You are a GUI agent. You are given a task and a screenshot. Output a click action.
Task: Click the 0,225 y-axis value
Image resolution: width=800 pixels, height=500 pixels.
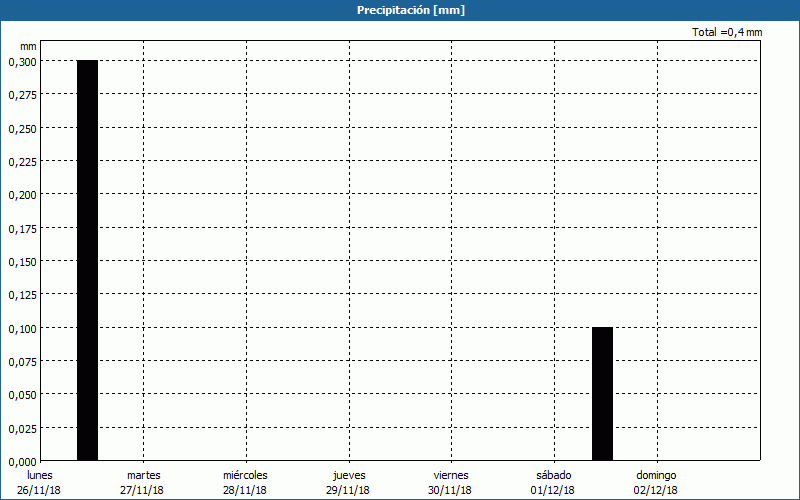(23, 162)
